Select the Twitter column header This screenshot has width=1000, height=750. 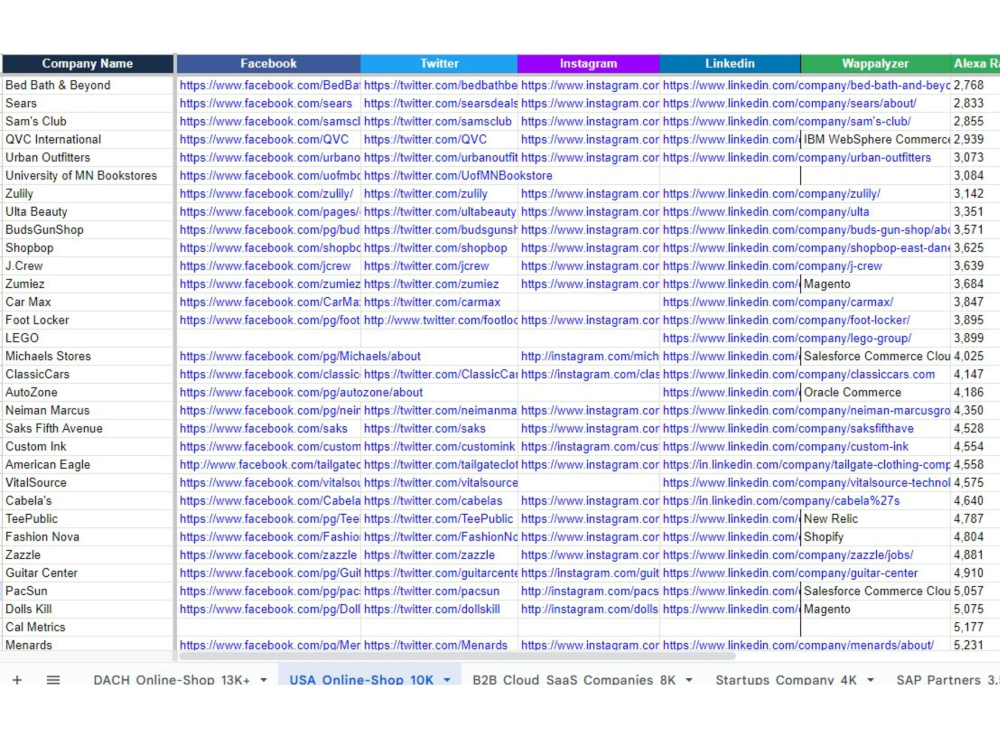439,64
